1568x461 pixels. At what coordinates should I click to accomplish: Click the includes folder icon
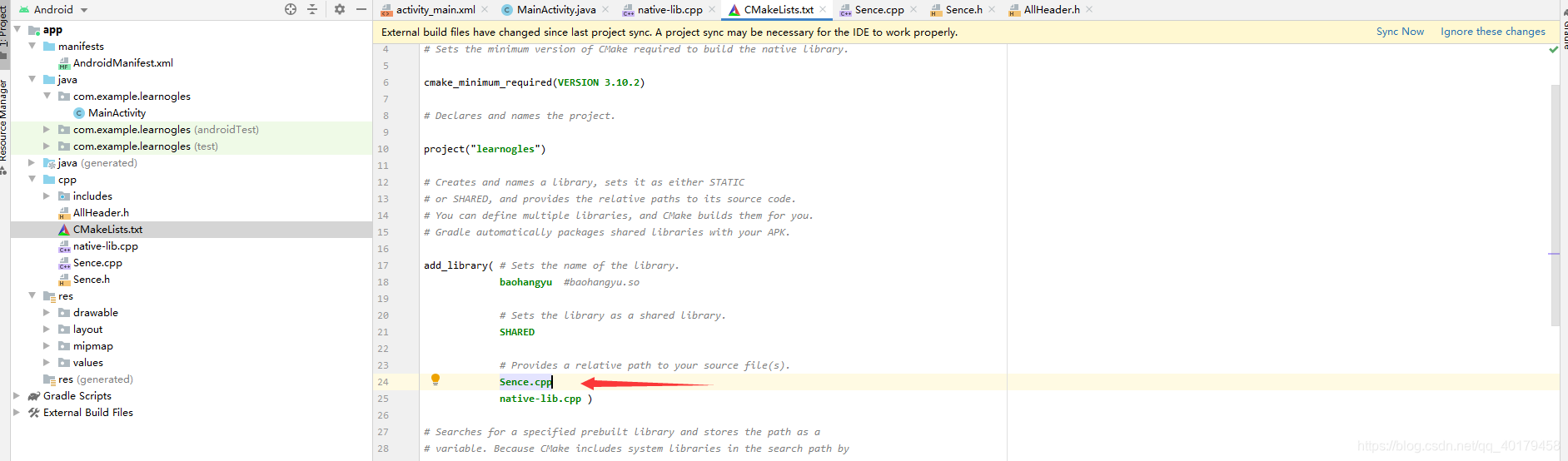coord(64,196)
